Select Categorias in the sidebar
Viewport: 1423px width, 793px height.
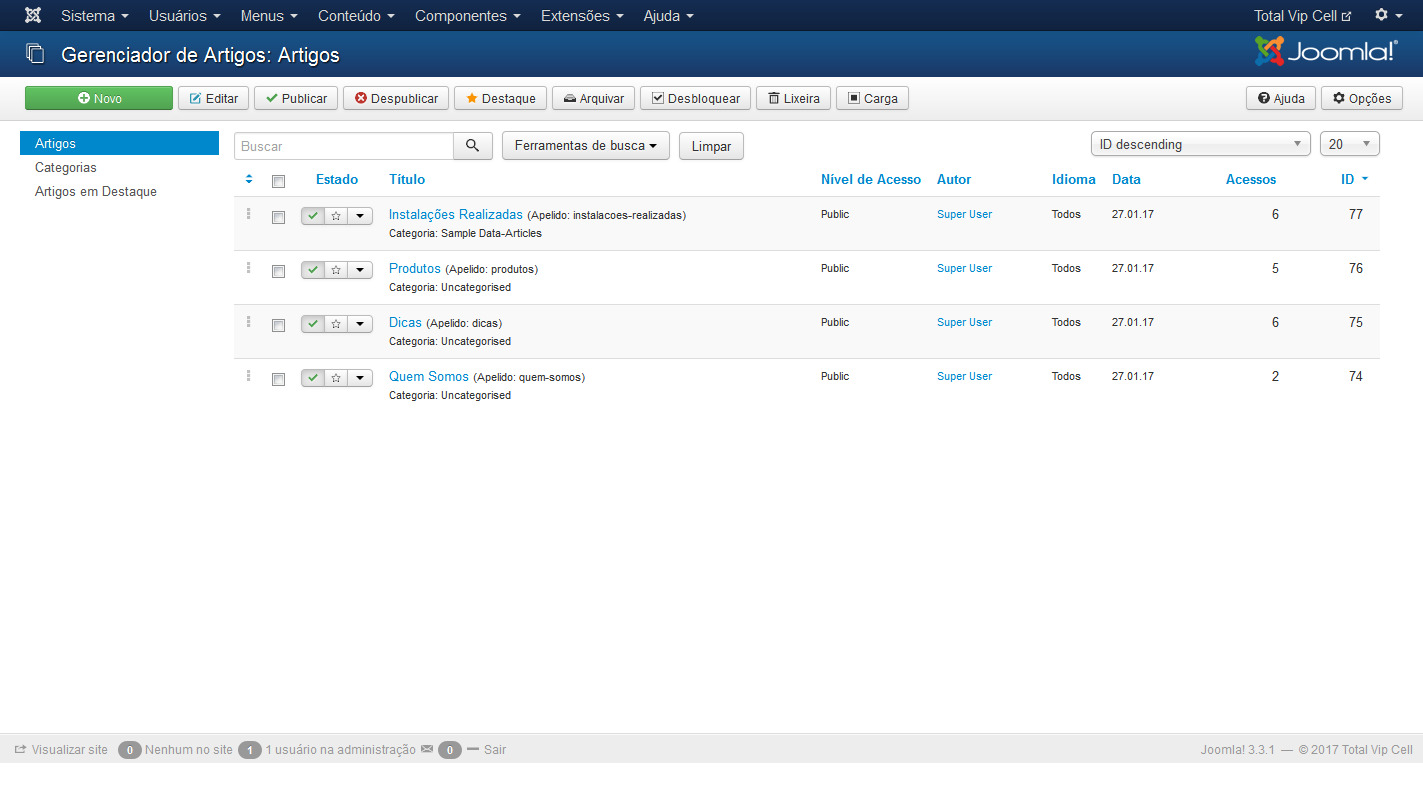[x=119, y=167]
